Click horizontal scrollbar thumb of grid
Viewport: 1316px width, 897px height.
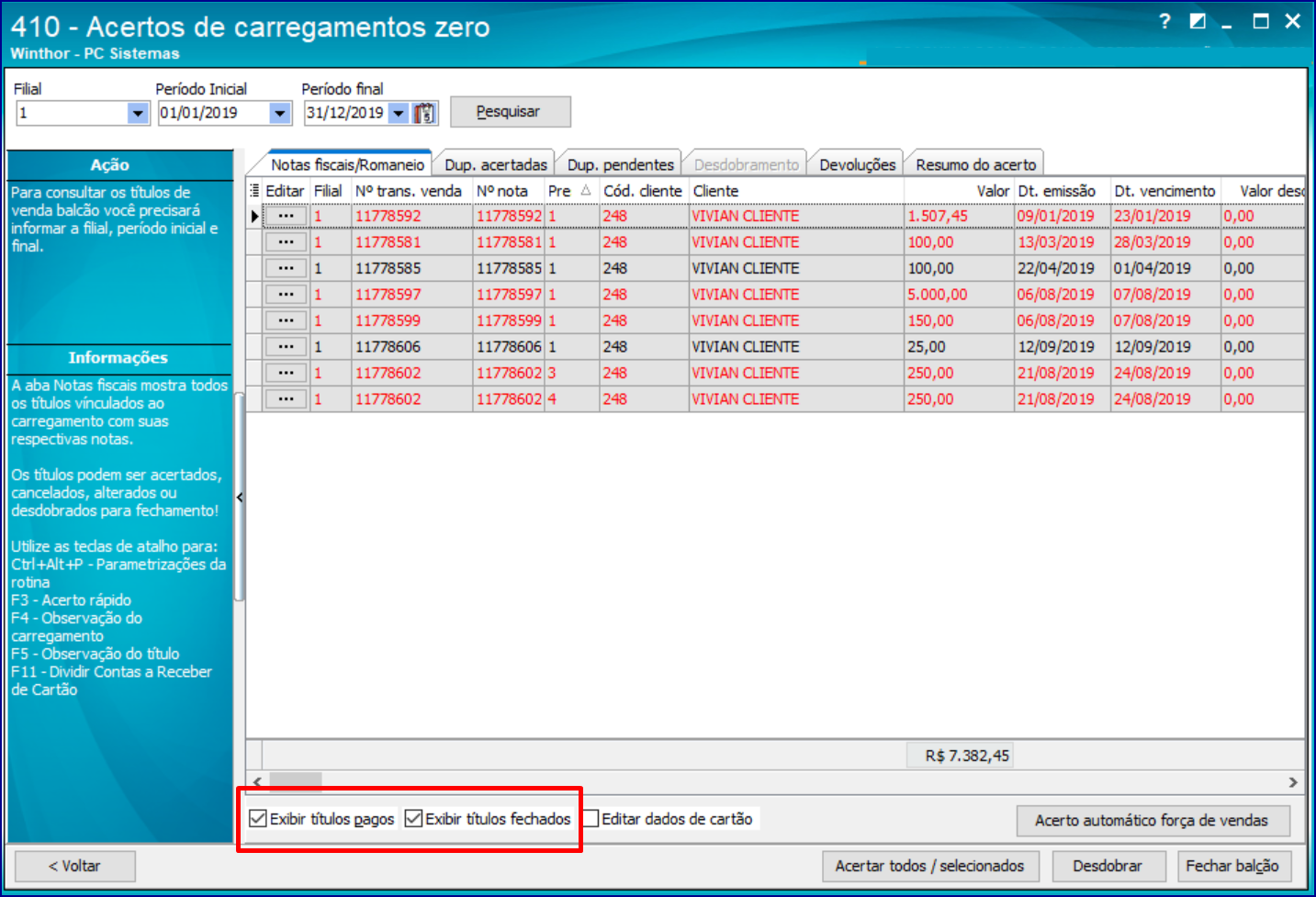295,781
